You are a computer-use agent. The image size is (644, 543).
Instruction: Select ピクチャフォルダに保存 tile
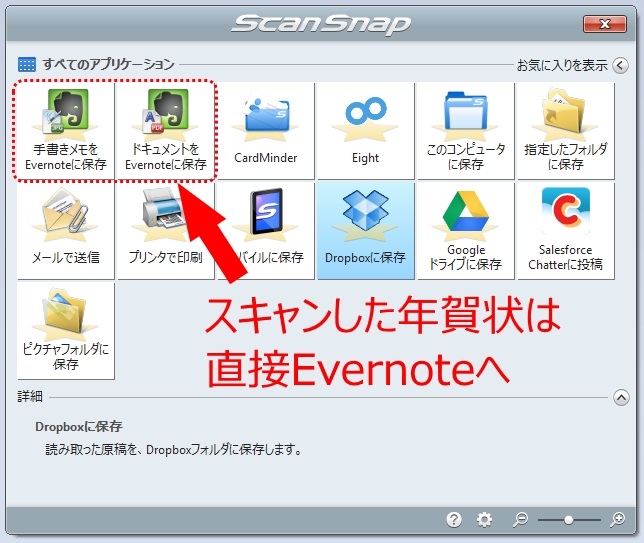pyautogui.click(x=66, y=331)
